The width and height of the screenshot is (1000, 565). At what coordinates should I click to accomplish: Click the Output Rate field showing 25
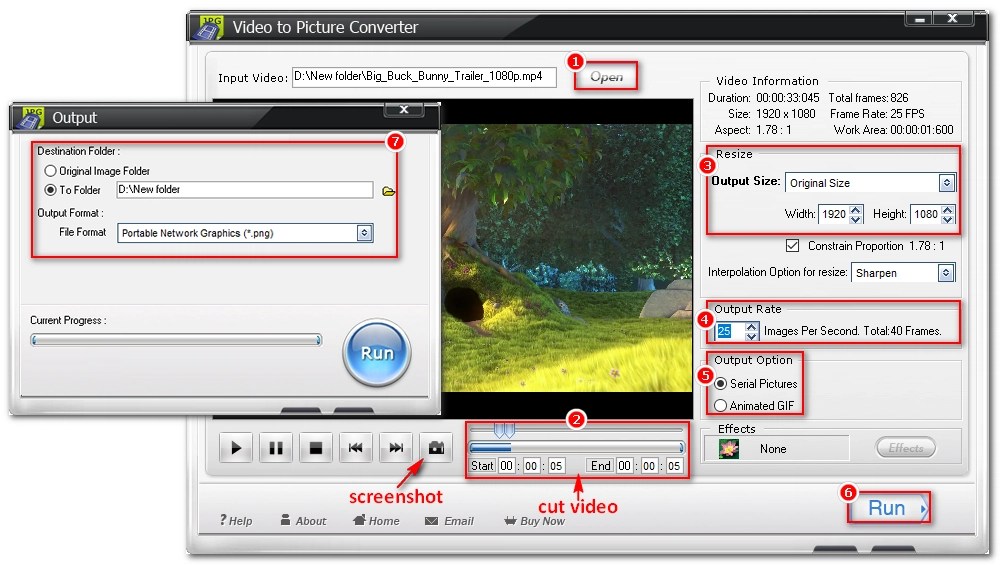pyautogui.click(x=730, y=331)
